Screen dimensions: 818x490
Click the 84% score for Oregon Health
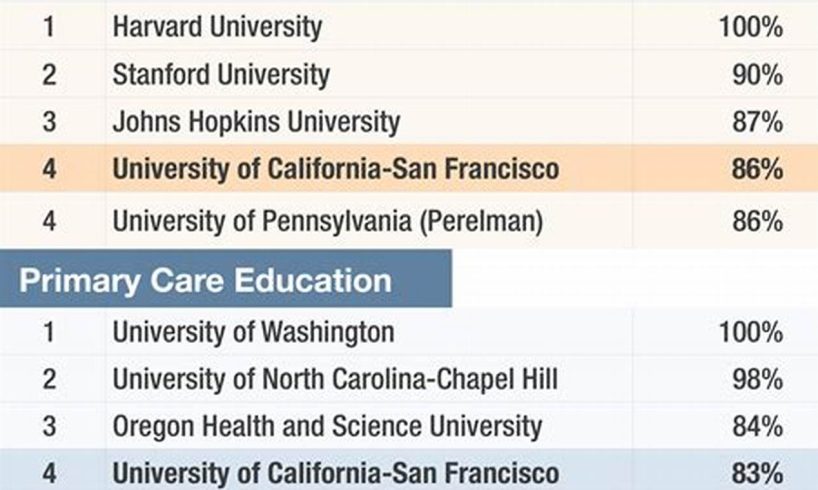(x=757, y=426)
